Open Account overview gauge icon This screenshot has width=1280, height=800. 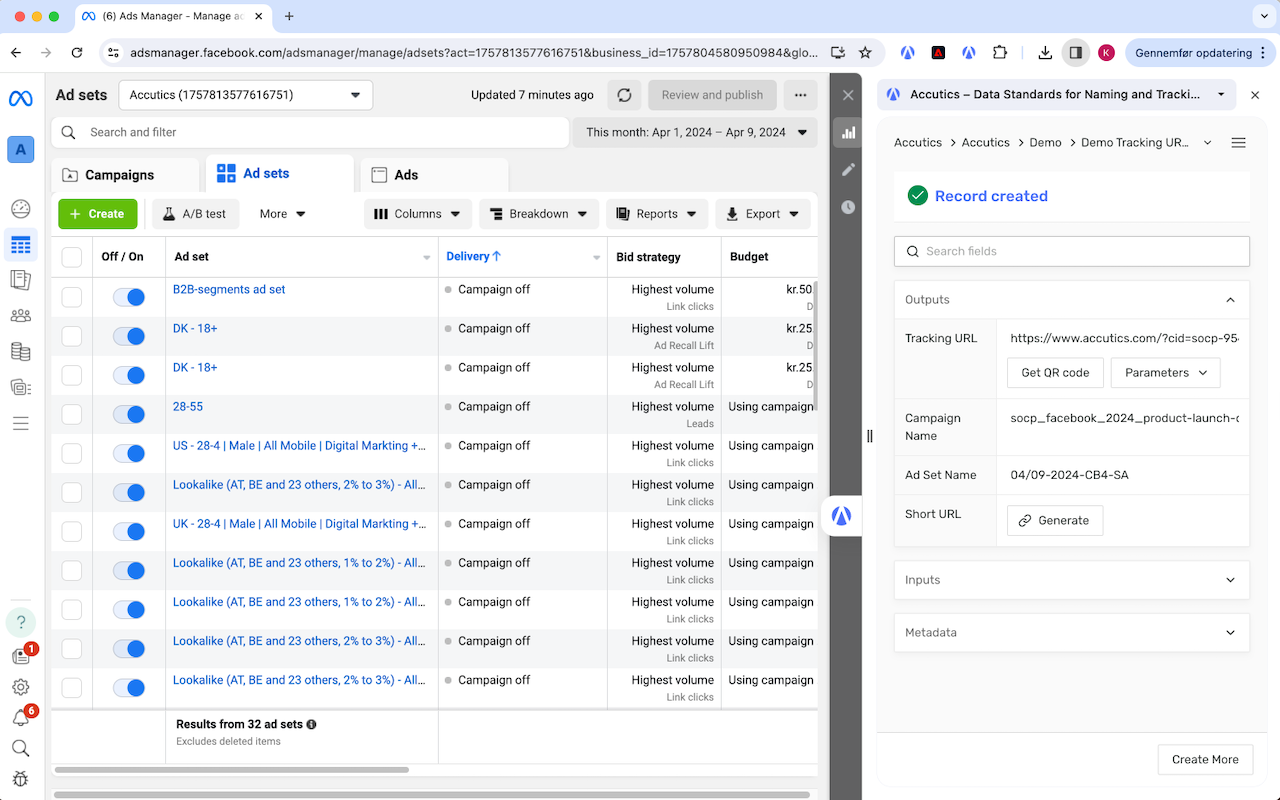coord(21,209)
